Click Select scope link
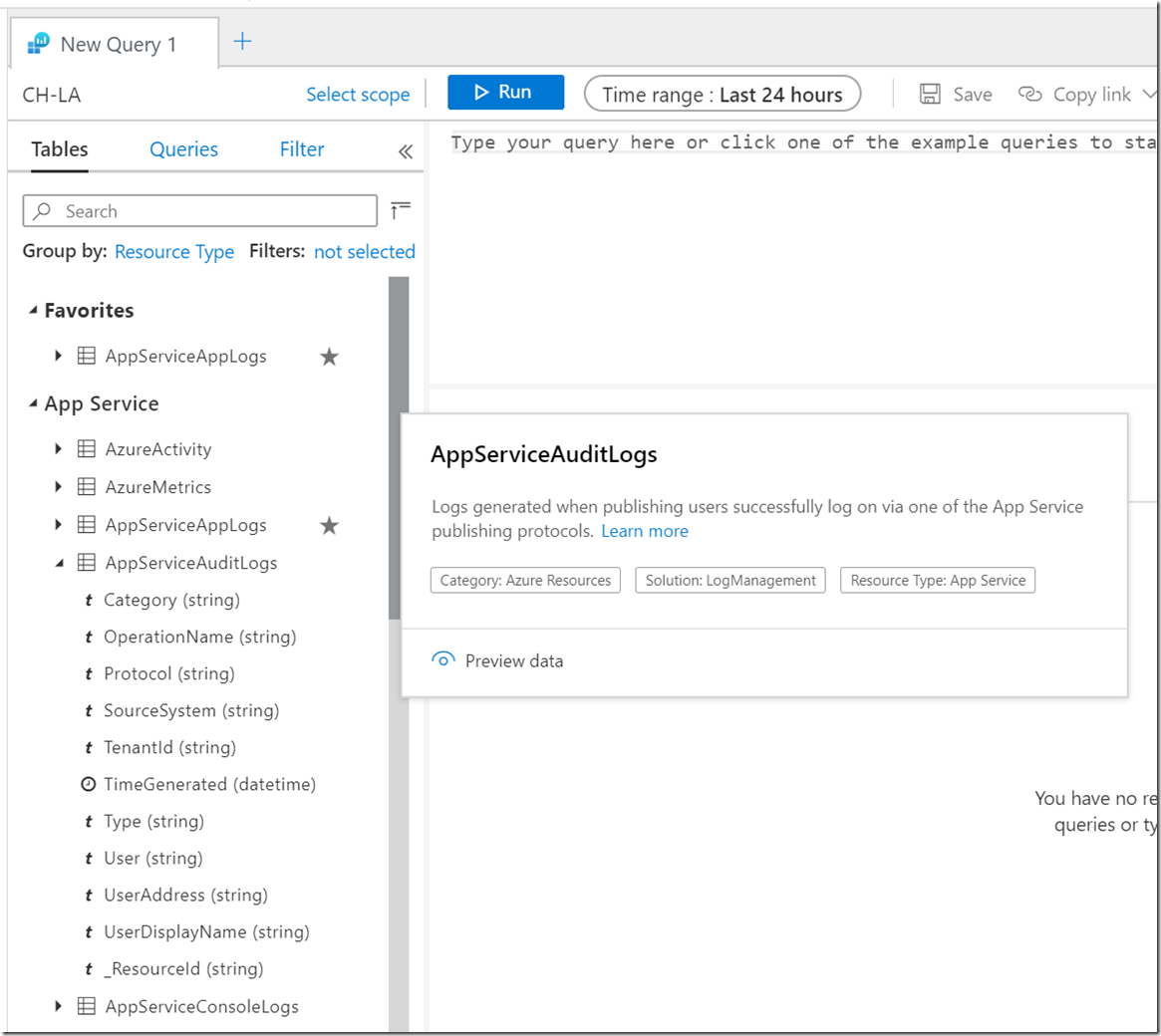Image resolution: width=1161 pixels, height=1036 pixels. pos(358,95)
